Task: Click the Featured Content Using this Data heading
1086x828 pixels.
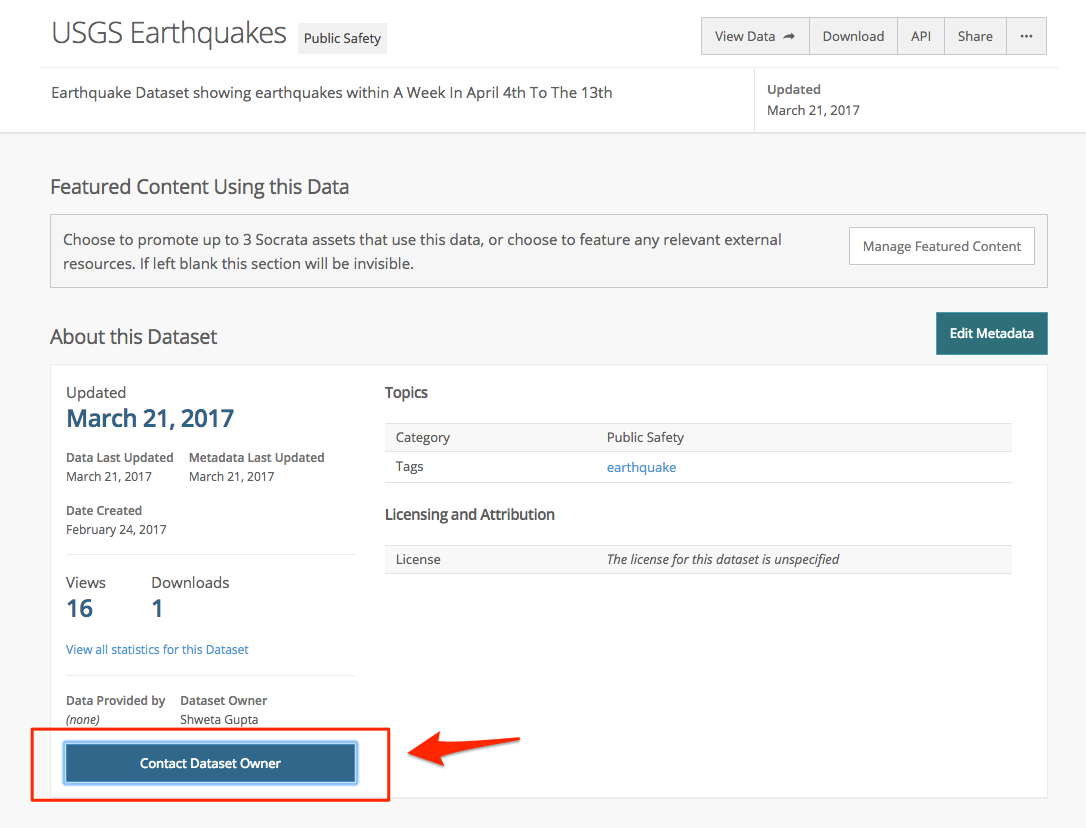Action: [199, 187]
